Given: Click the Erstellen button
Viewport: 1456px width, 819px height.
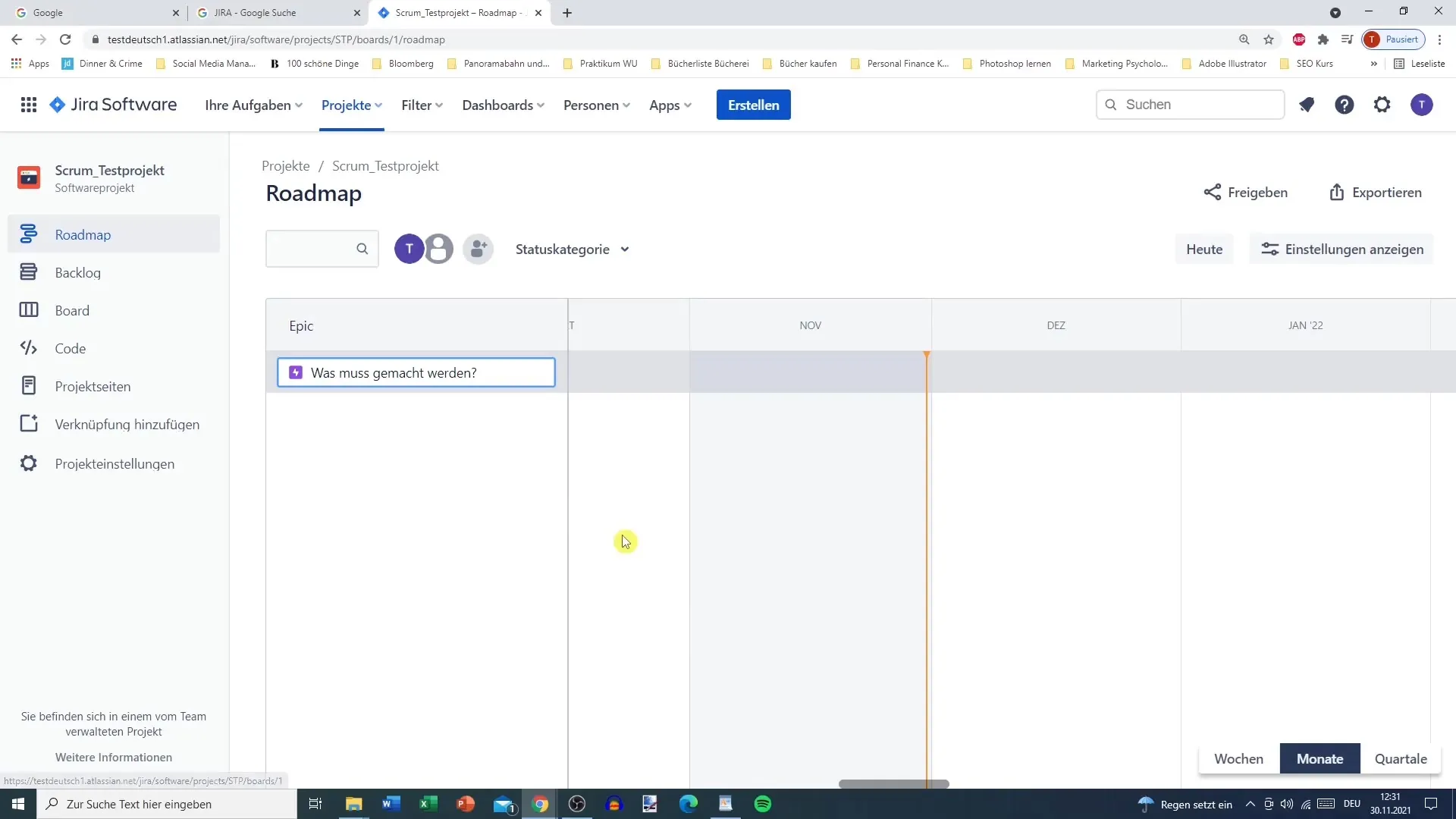Looking at the screenshot, I should point(753,104).
